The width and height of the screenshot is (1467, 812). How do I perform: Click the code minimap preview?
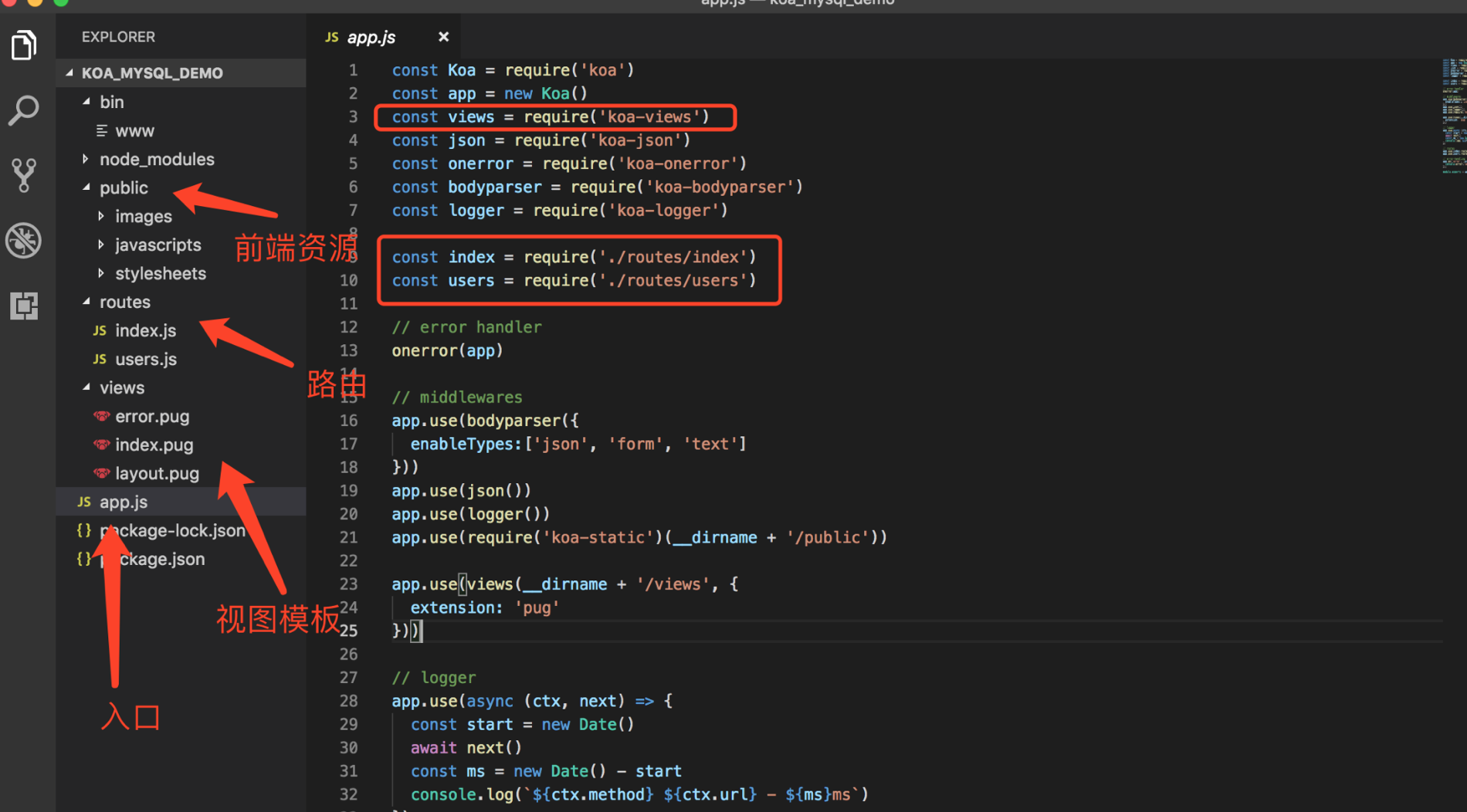(1453, 116)
